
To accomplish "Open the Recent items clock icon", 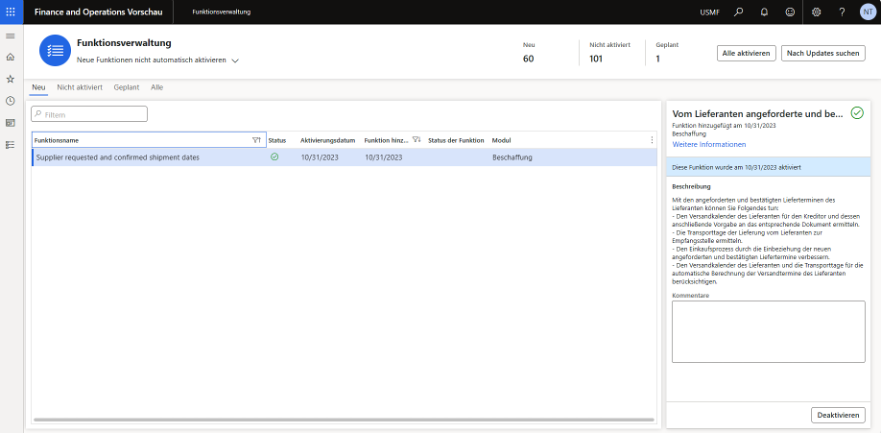I will [x=10, y=101].
